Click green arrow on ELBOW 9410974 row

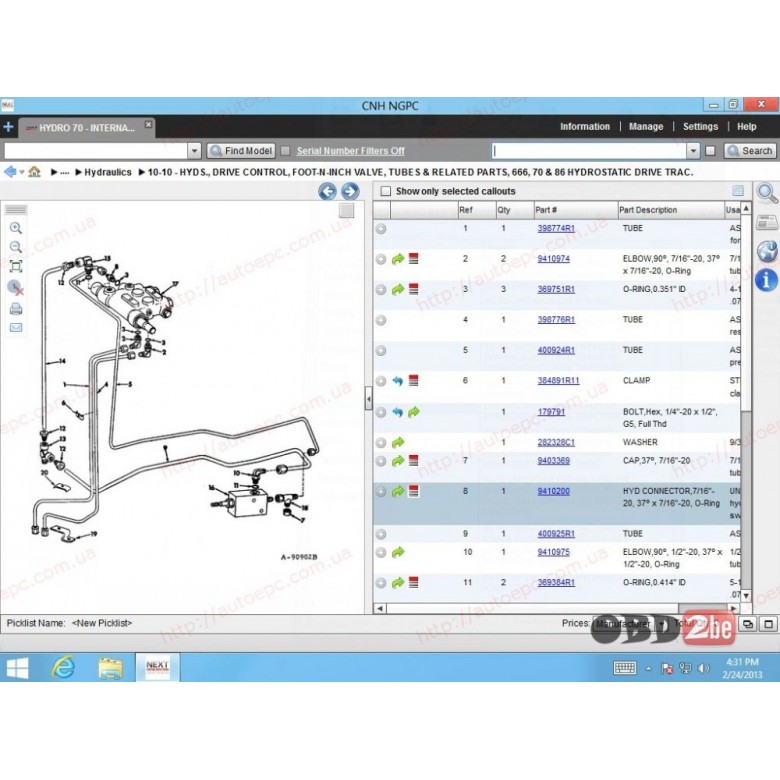point(397,259)
